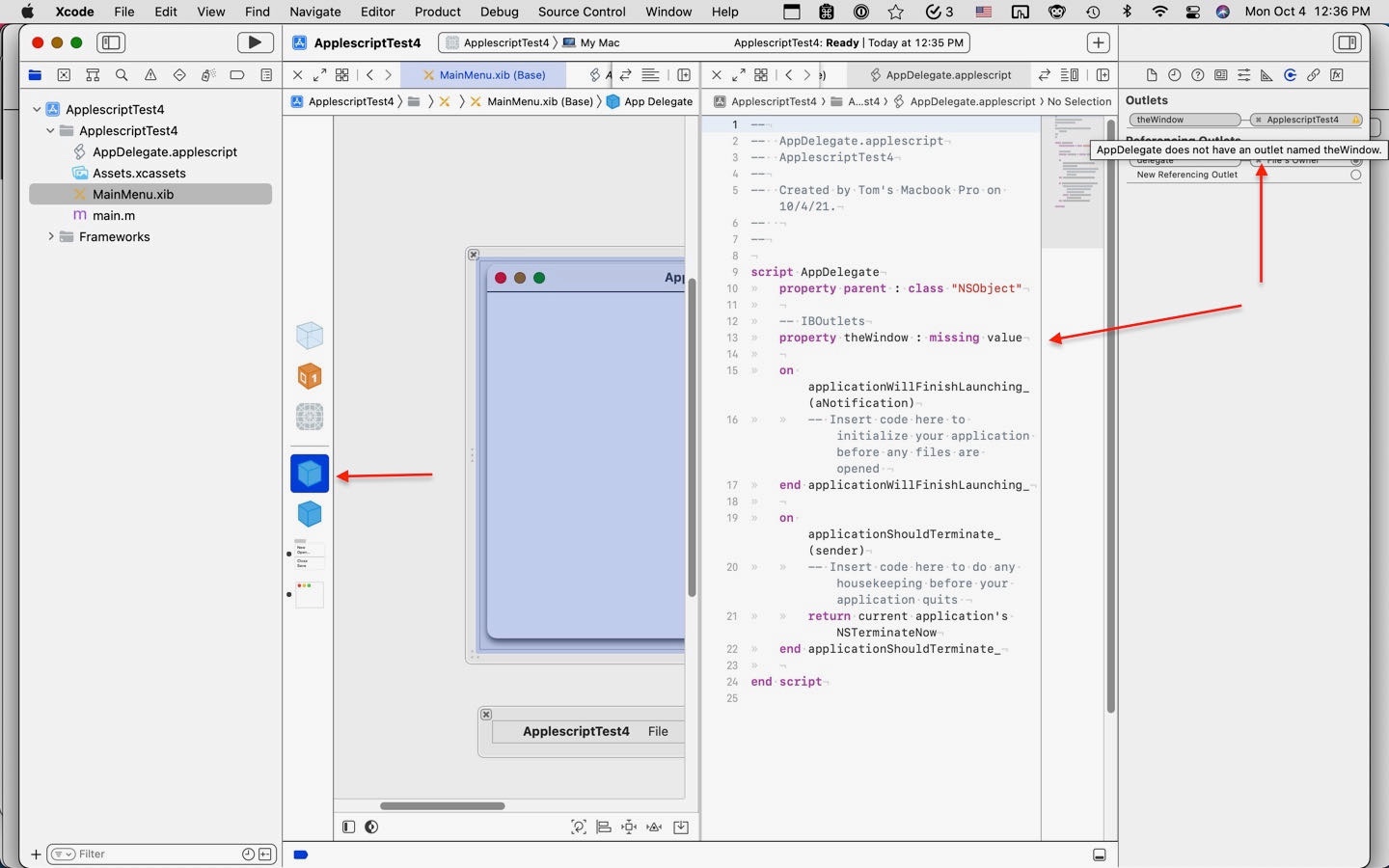Open the Product menu
This screenshot has width=1389, height=868.
(437, 12)
